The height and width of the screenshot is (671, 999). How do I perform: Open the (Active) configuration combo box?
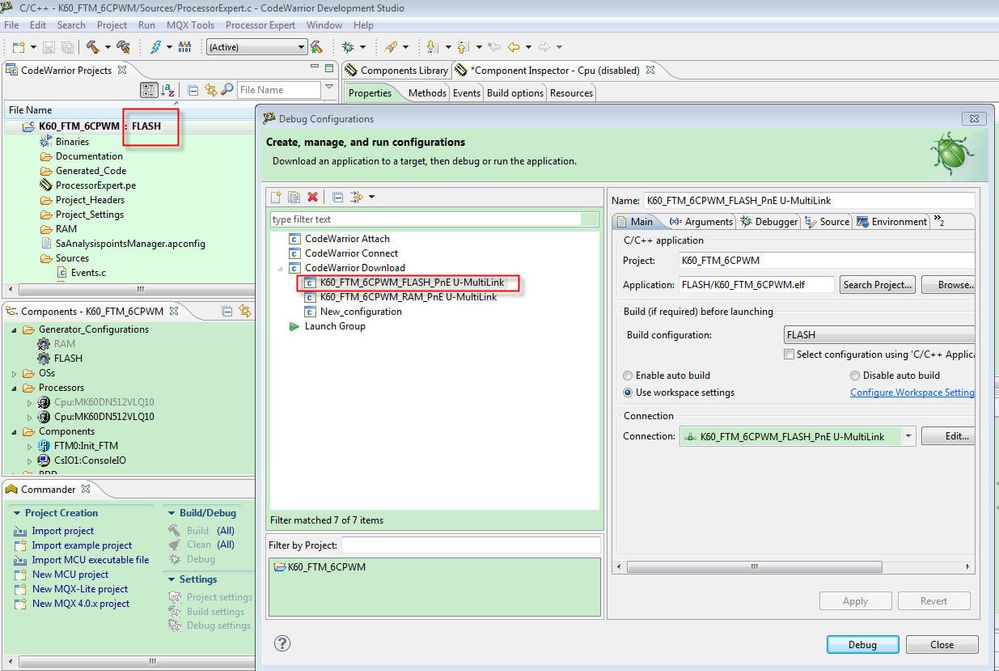tap(256, 47)
